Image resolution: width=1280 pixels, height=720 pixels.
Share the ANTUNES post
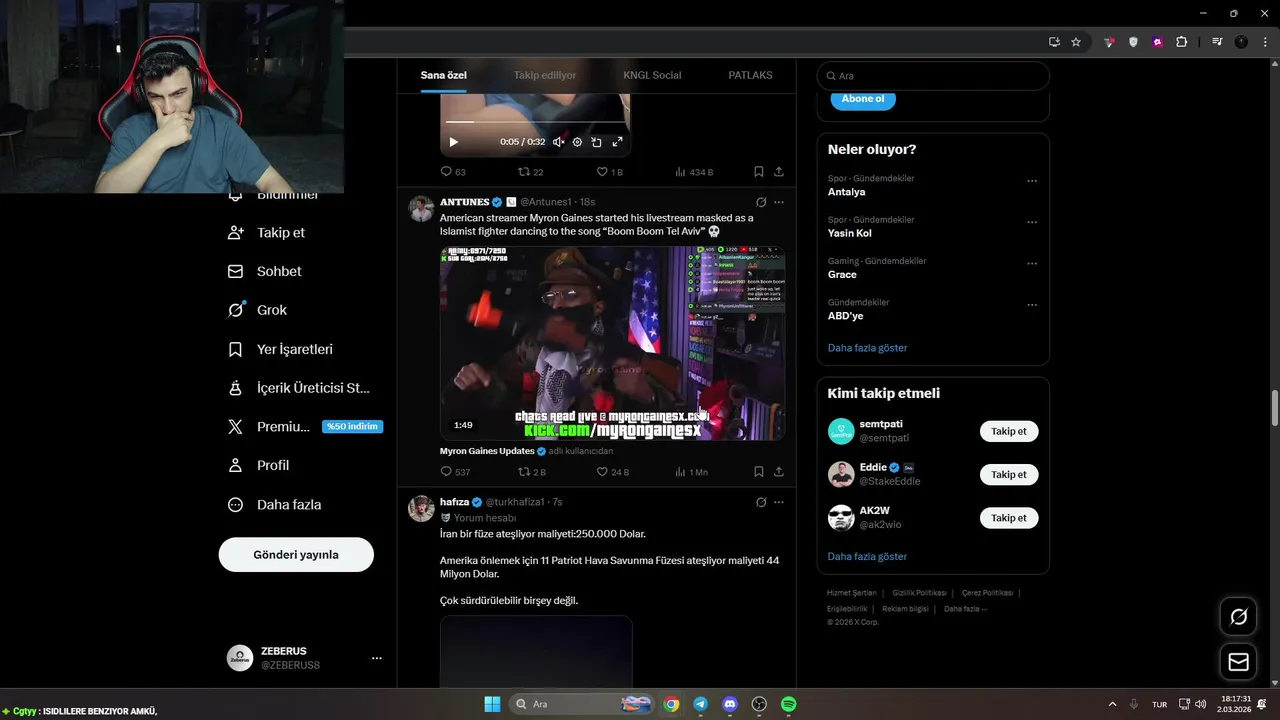(779, 472)
